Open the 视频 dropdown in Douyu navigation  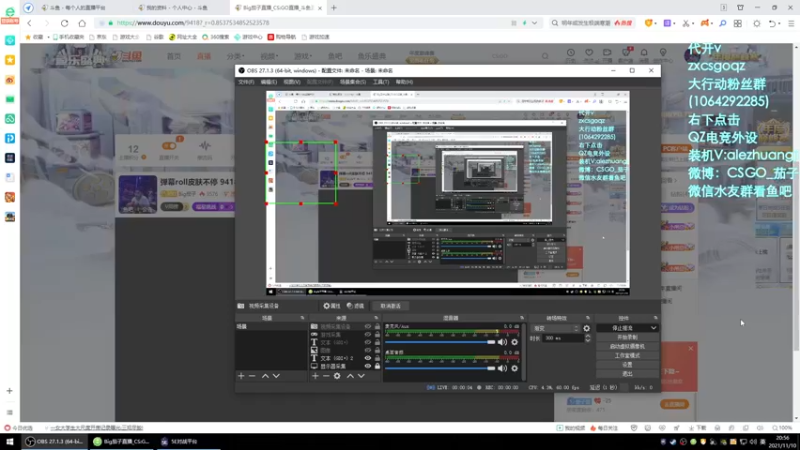tap(269, 56)
